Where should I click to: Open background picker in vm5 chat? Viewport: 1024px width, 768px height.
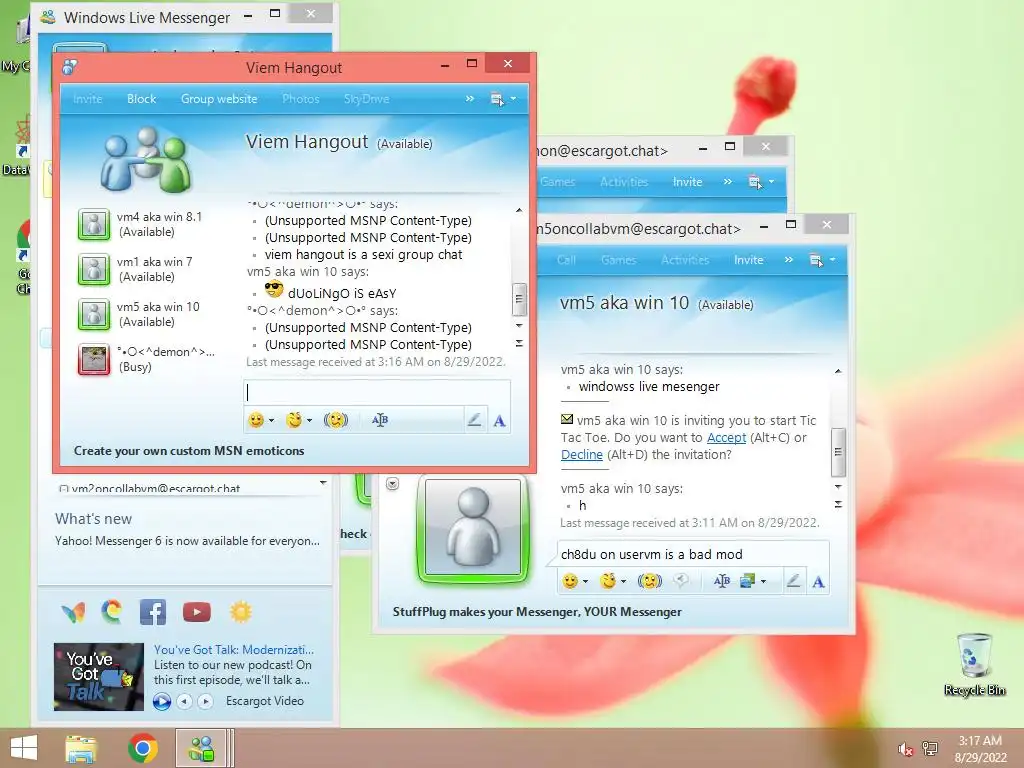click(752, 581)
